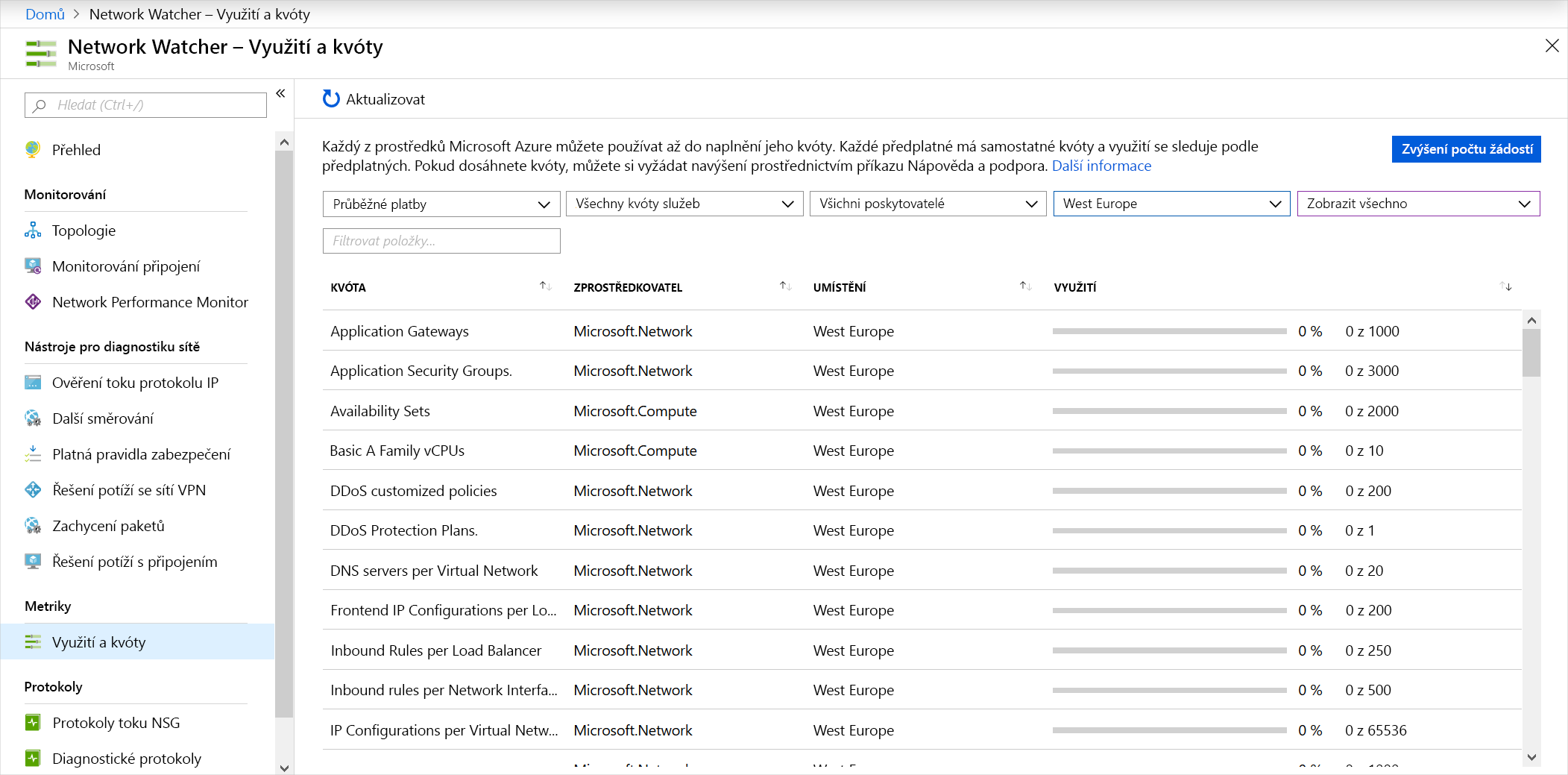Screen dimensions: 1568x775
Task: Open the Průběžné platby subscription dropdown
Action: [441, 204]
